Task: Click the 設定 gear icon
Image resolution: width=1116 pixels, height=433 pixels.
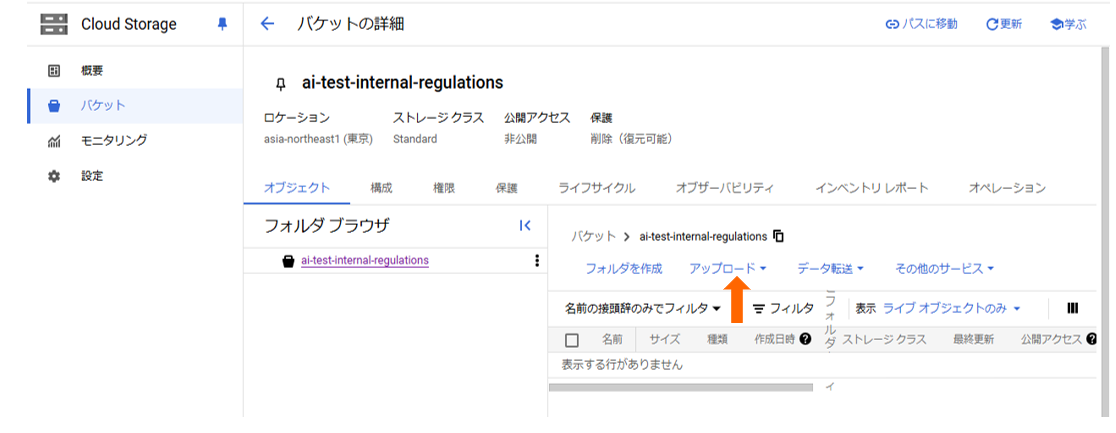Action: pyautogui.click(x=53, y=176)
